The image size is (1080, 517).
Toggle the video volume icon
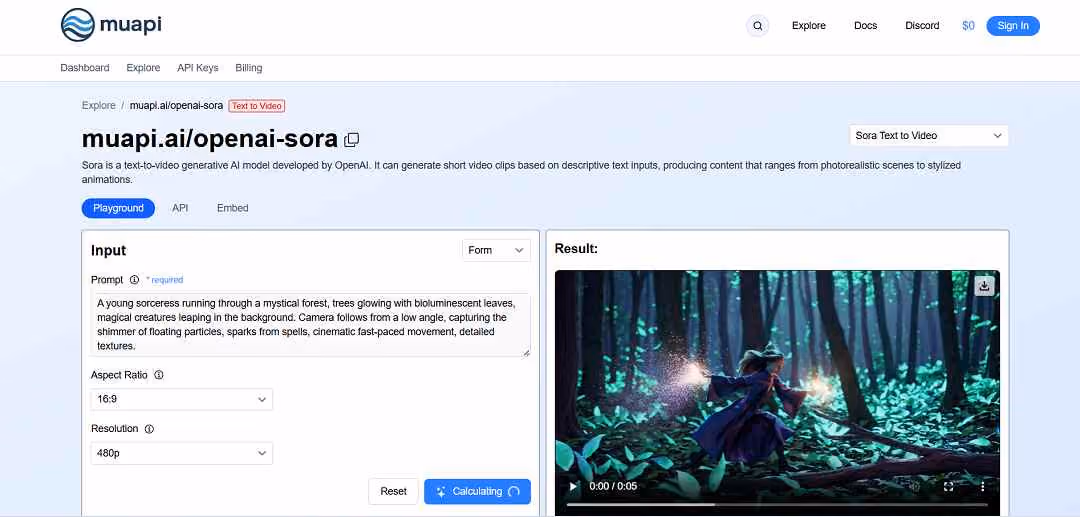coord(914,486)
